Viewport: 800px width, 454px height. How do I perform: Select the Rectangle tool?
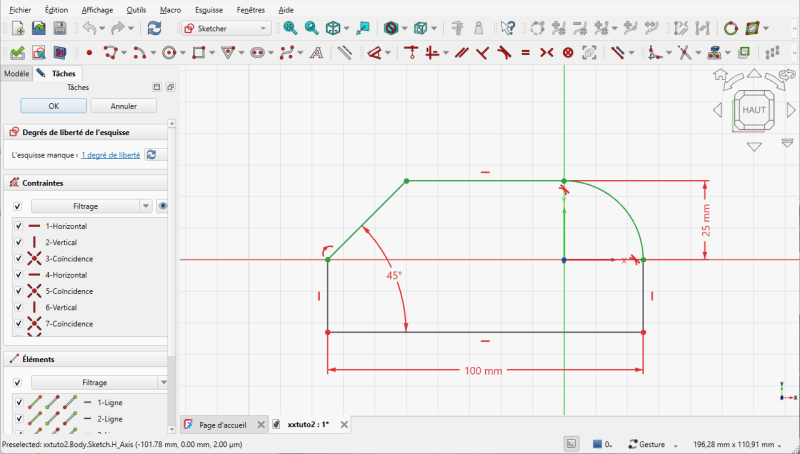click(x=198, y=53)
